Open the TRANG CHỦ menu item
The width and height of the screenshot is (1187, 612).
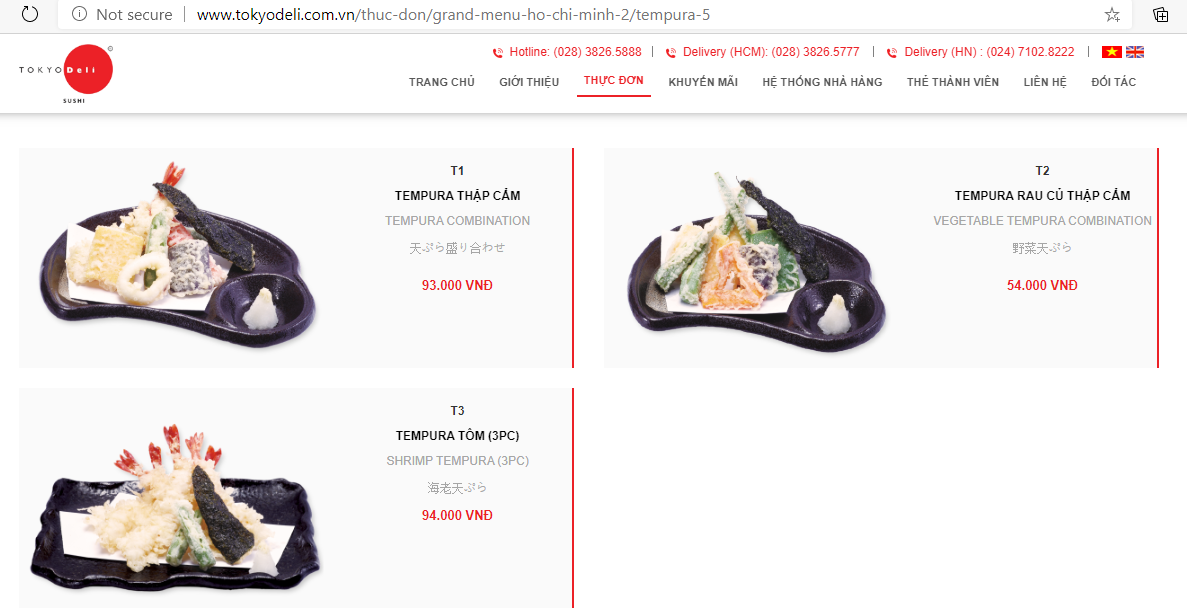click(442, 82)
